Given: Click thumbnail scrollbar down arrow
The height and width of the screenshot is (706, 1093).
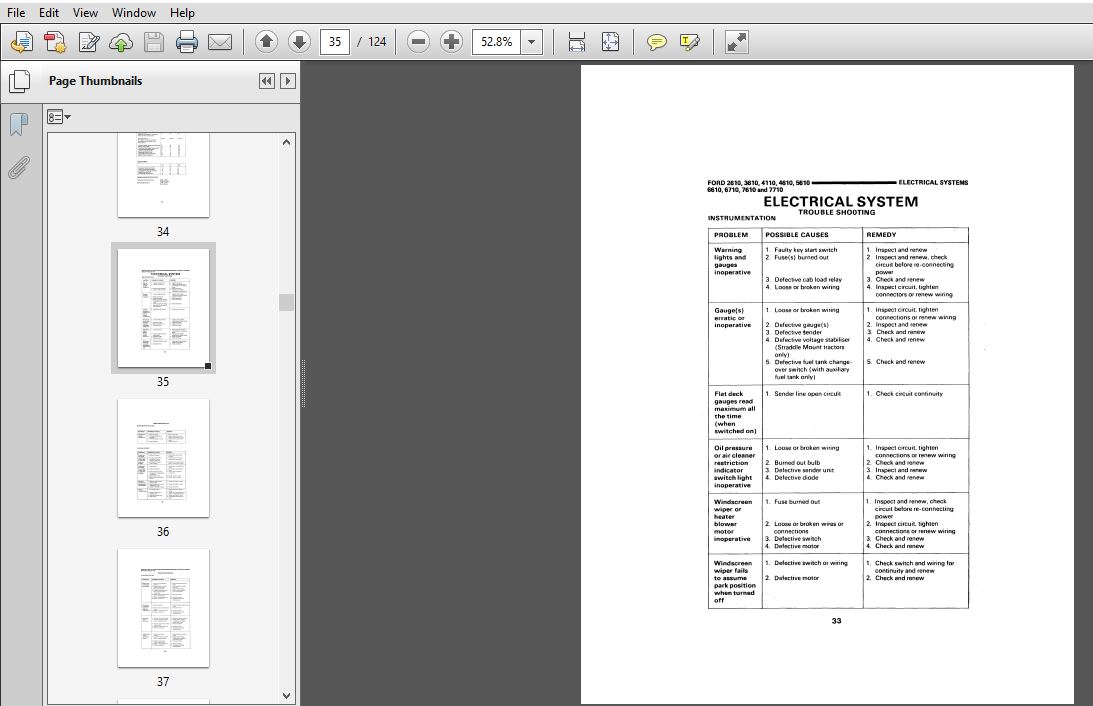Looking at the screenshot, I should click(286, 696).
